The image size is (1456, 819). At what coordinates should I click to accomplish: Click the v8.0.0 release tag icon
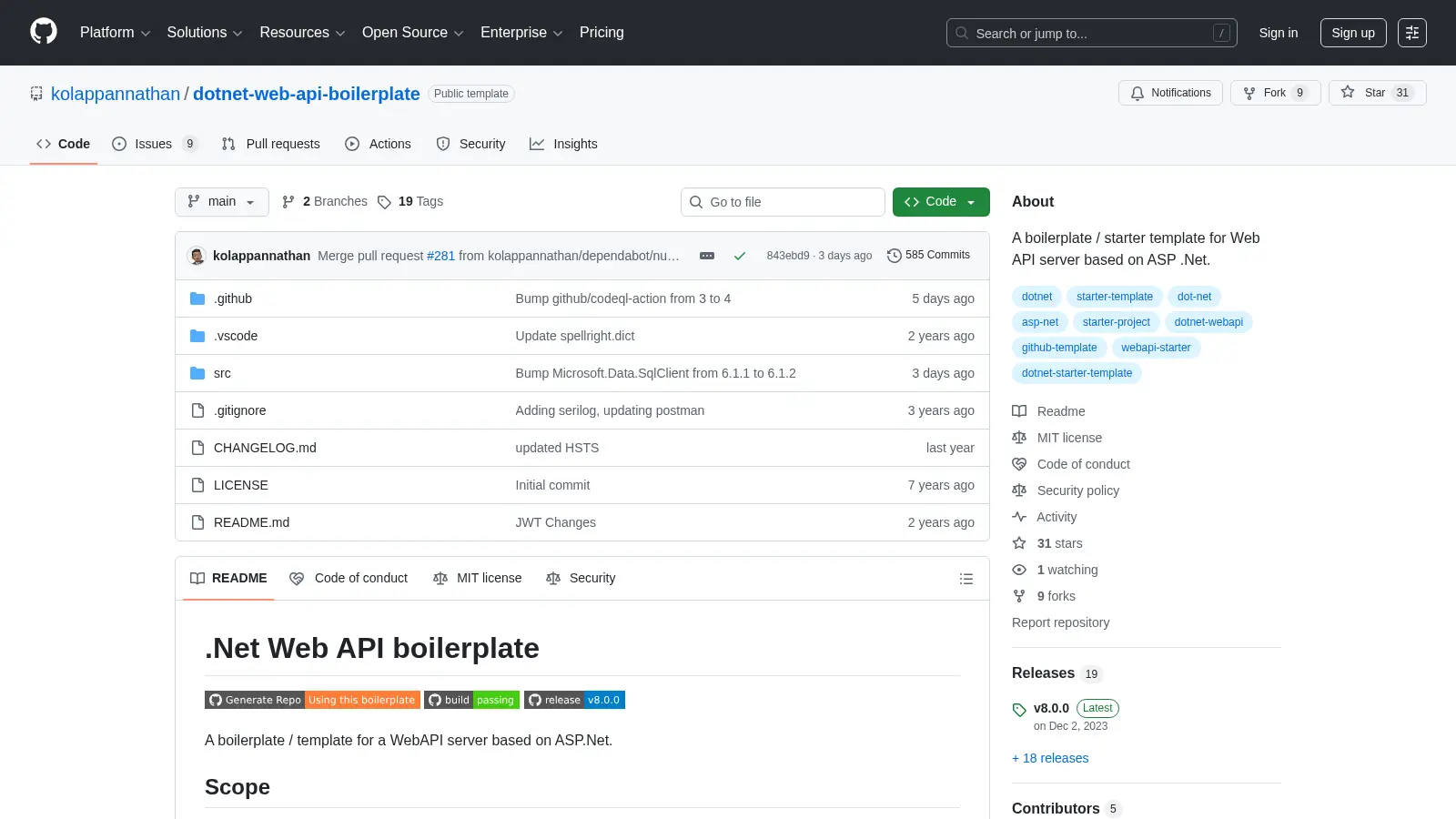click(1019, 710)
